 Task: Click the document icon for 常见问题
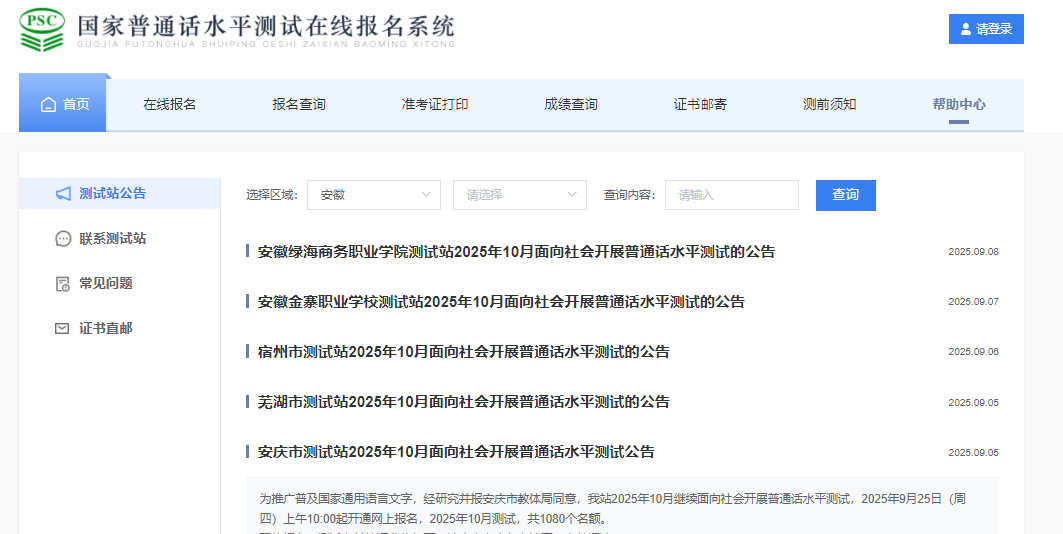tap(63, 284)
